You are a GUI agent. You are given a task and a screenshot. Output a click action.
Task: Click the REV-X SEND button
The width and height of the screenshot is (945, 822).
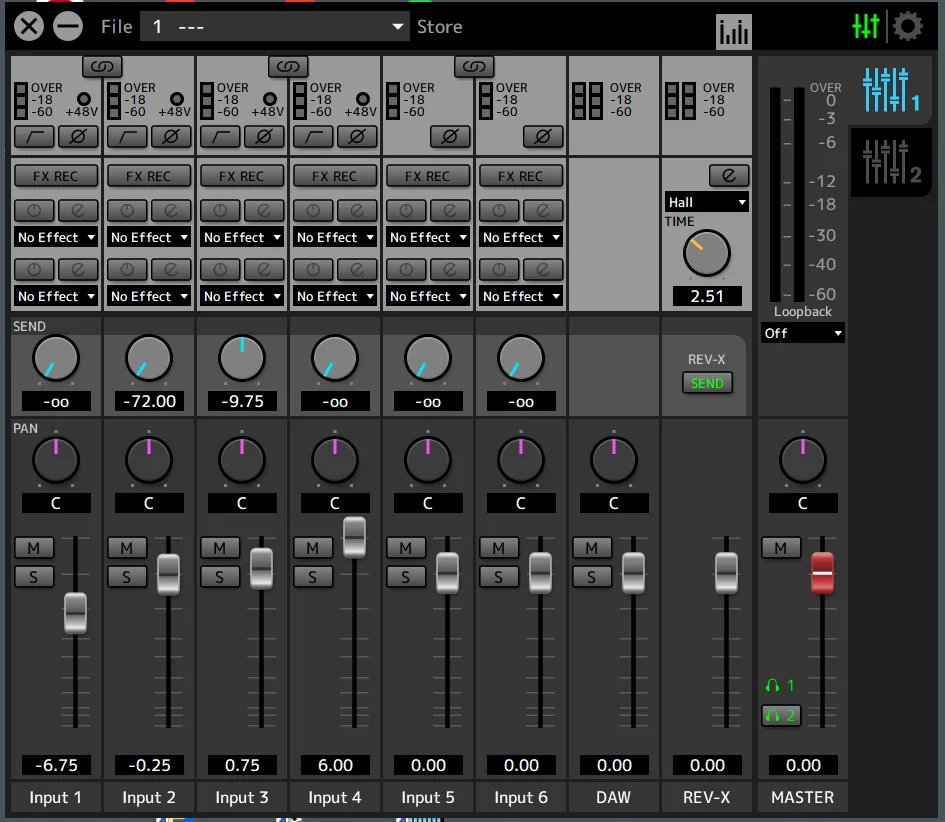(x=707, y=382)
